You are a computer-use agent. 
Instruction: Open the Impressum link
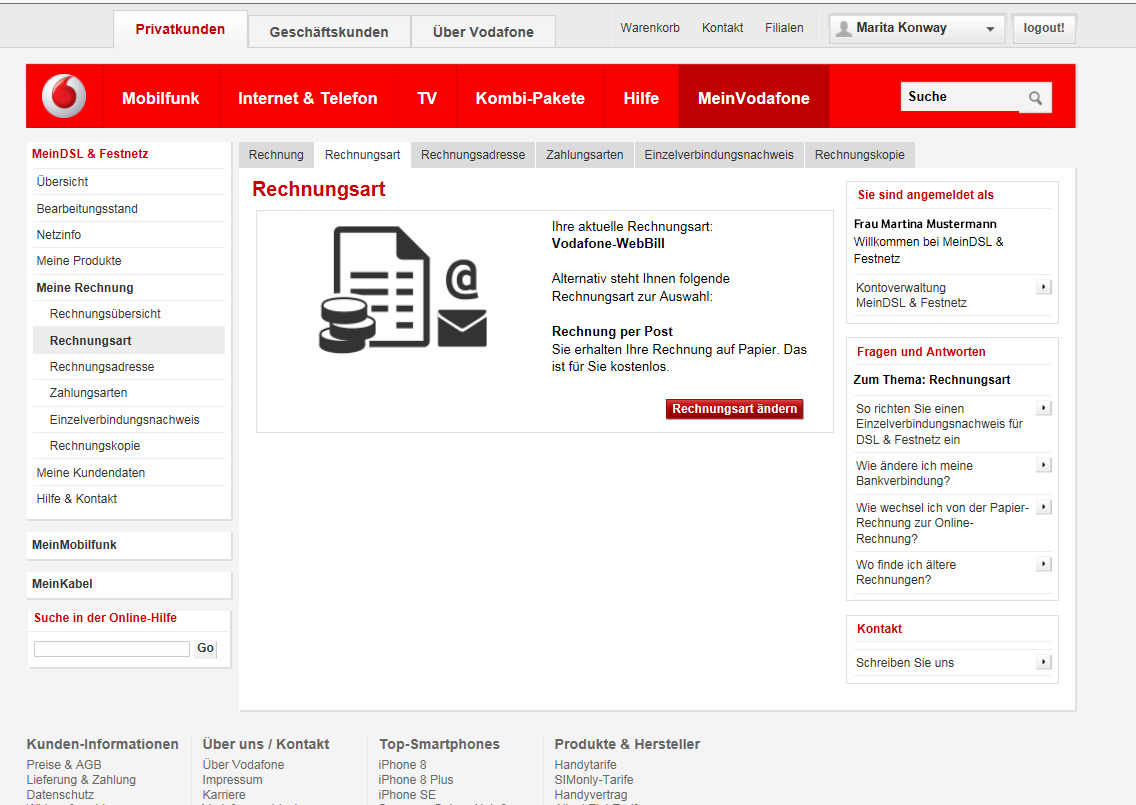[232, 779]
